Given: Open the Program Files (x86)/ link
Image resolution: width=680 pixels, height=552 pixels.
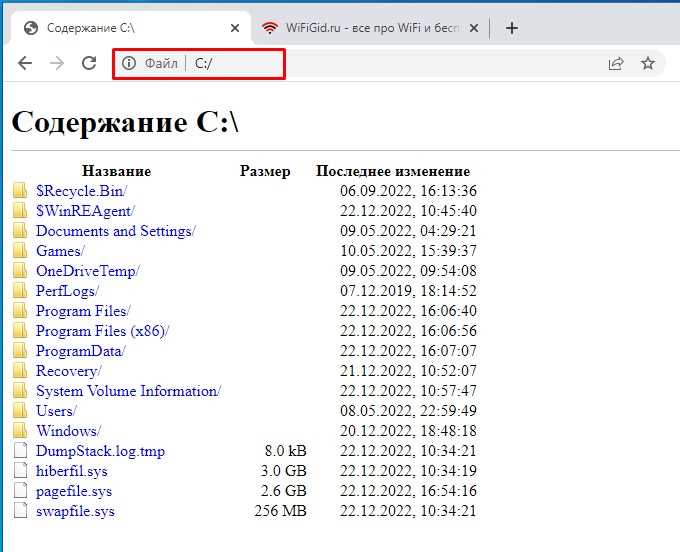Looking at the screenshot, I should pyautogui.click(x=102, y=330).
